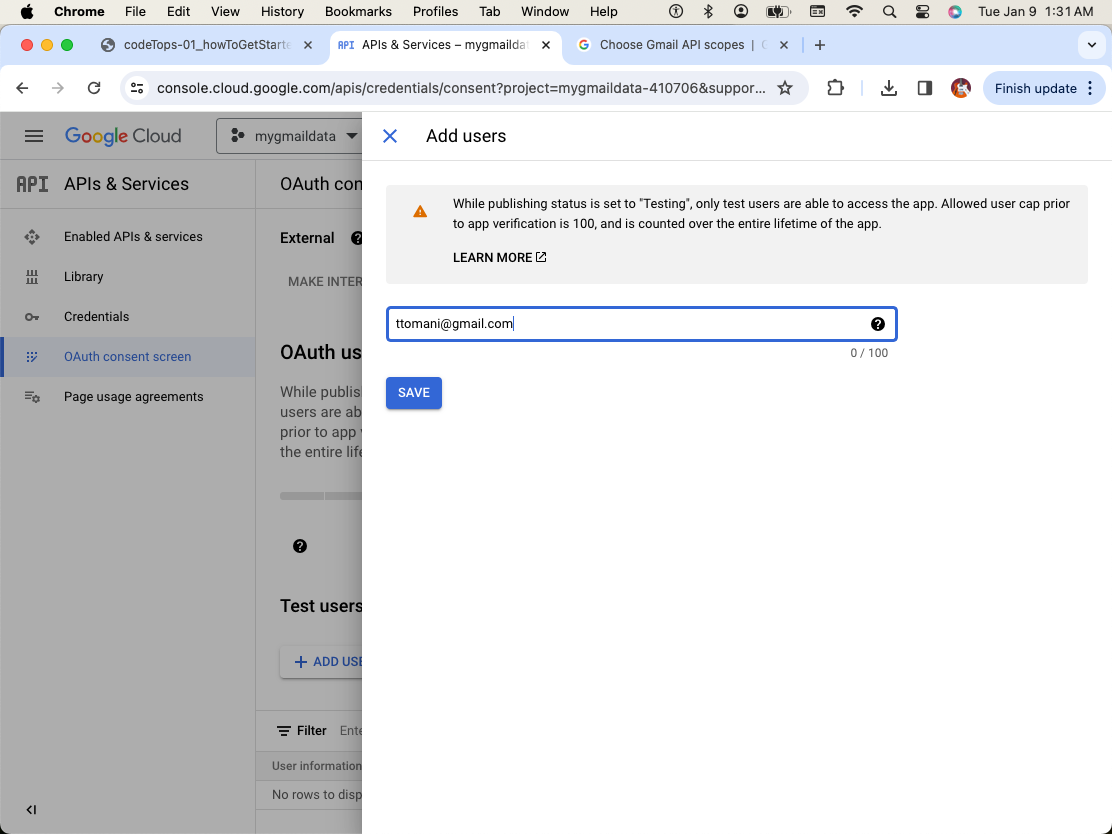Open the Chrome three-dot menu
This screenshot has width=1112, height=834.
pyautogui.click(x=1091, y=88)
